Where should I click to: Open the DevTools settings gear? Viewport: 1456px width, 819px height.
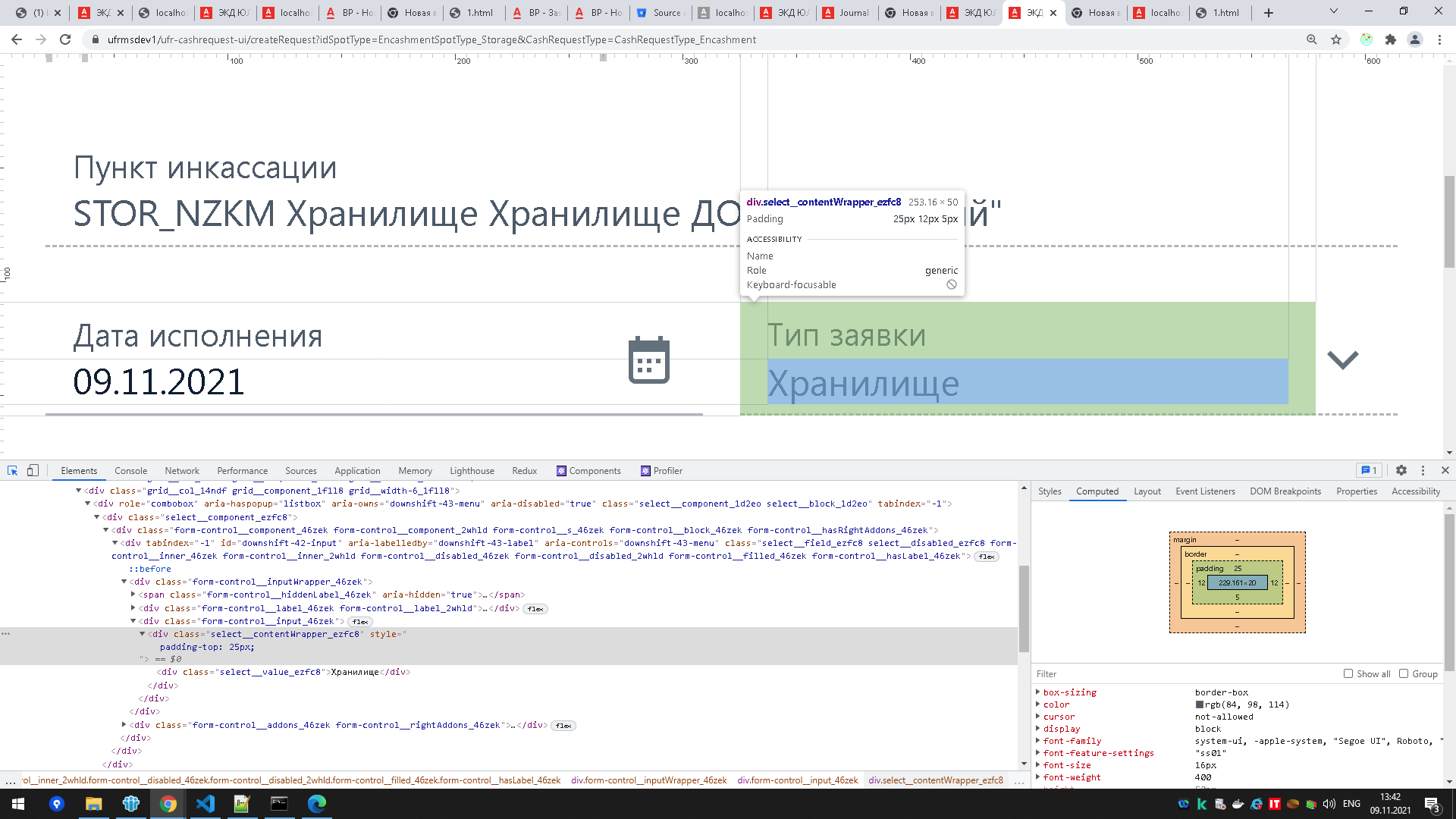tap(1400, 470)
